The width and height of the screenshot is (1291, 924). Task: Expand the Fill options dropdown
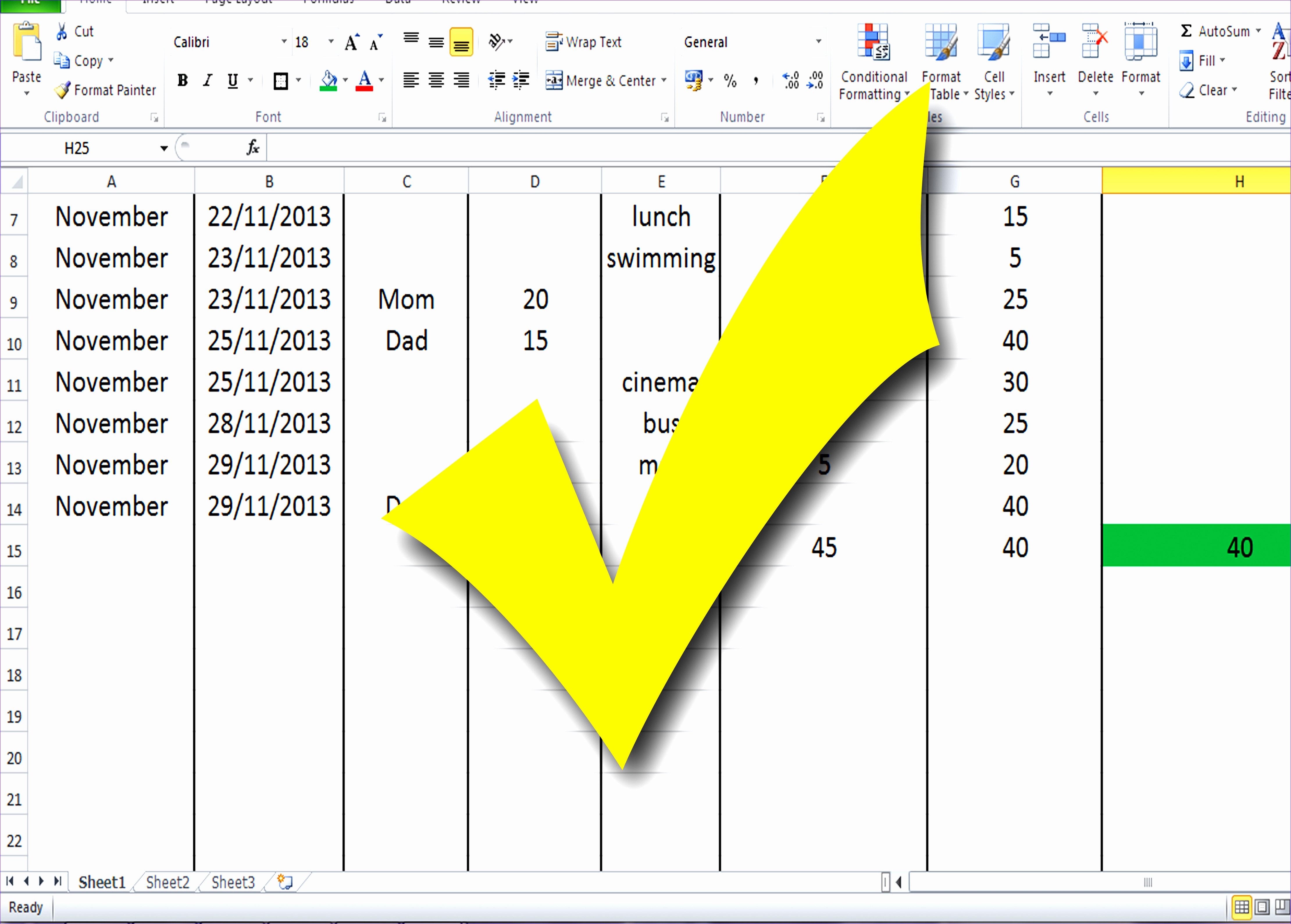[x=1222, y=60]
